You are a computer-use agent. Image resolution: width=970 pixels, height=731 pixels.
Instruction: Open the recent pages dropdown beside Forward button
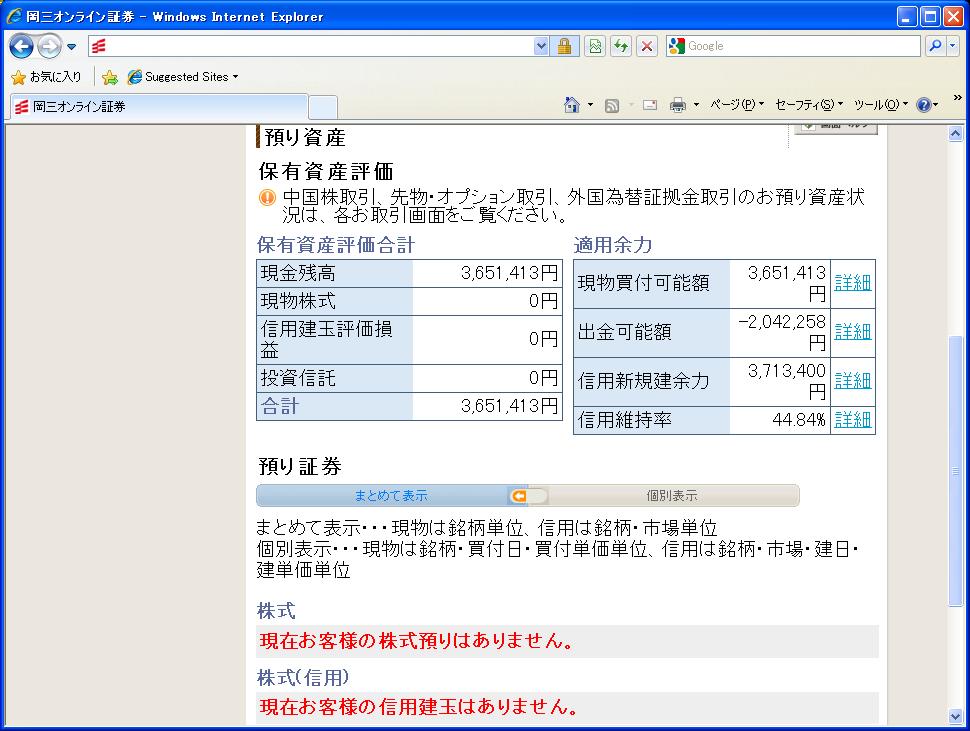point(72,47)
